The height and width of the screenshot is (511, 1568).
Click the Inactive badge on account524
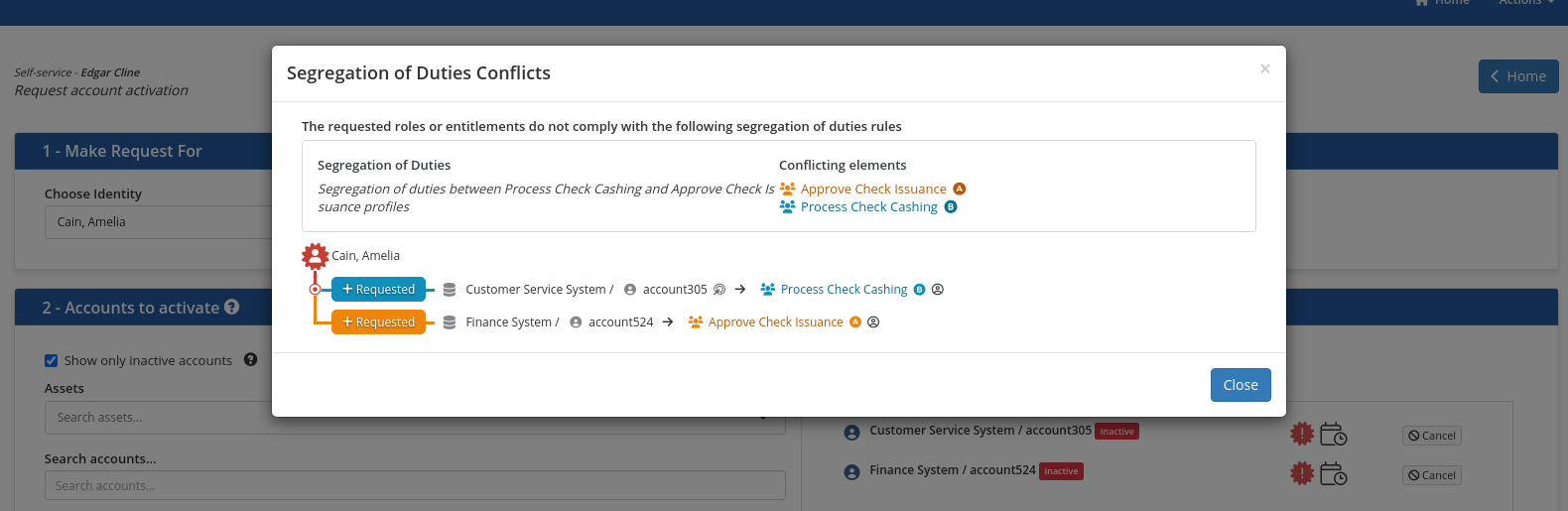(x=1061, y=471)
